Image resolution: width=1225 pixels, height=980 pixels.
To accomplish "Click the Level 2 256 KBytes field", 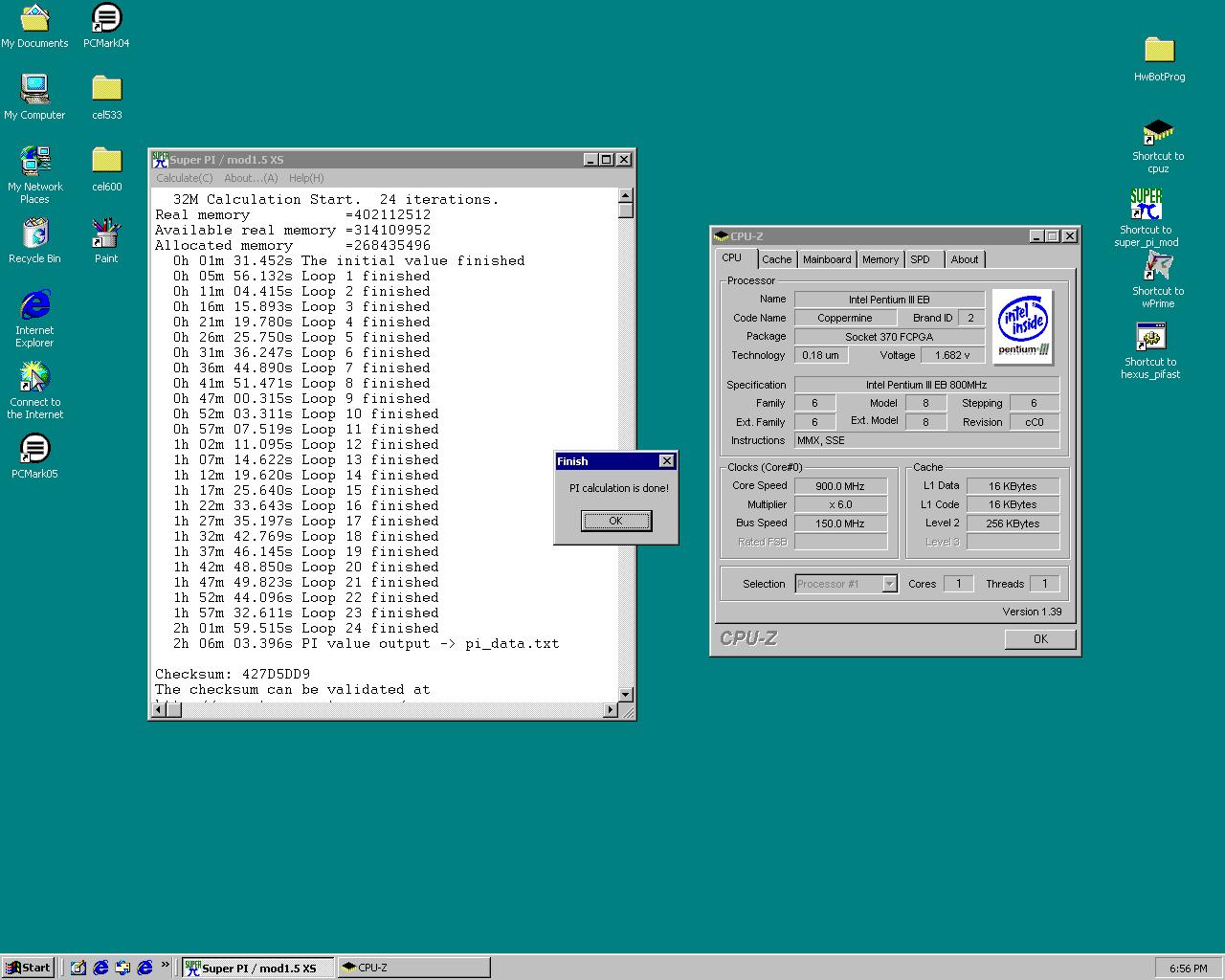I will click(x=1013, y=523).
